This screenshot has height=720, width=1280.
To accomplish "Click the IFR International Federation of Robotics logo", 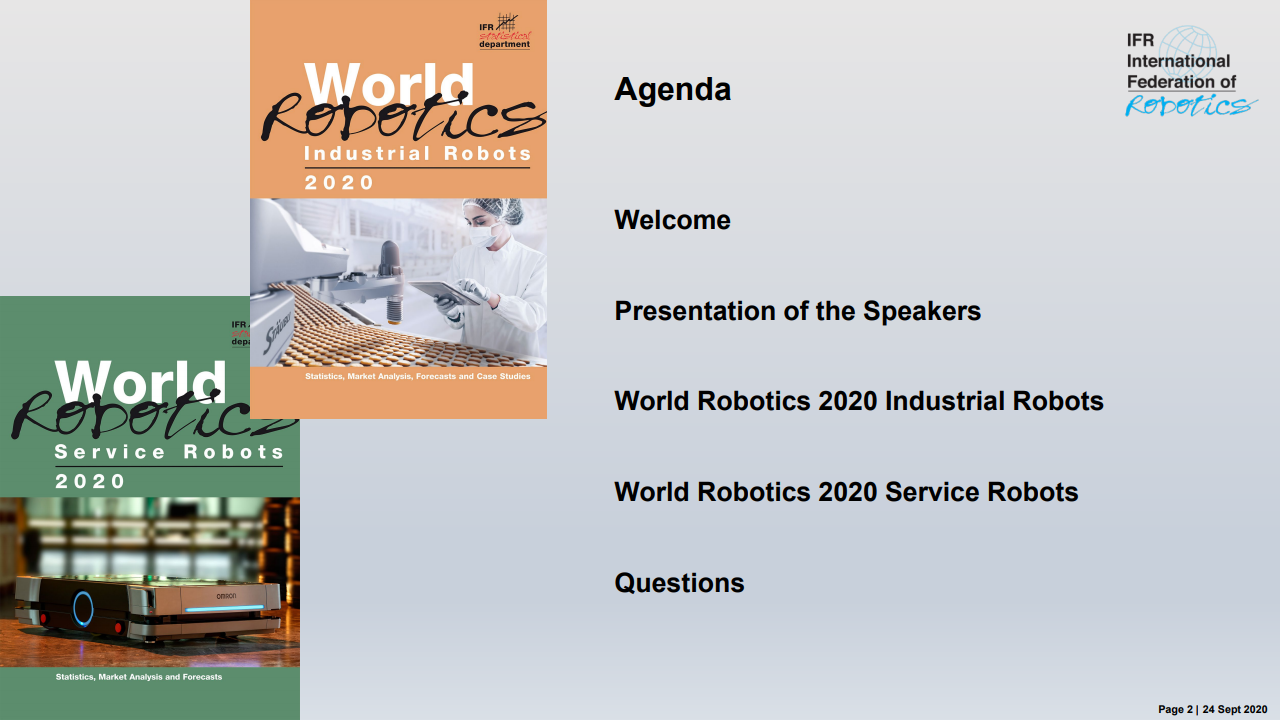I will point(1190,71).
